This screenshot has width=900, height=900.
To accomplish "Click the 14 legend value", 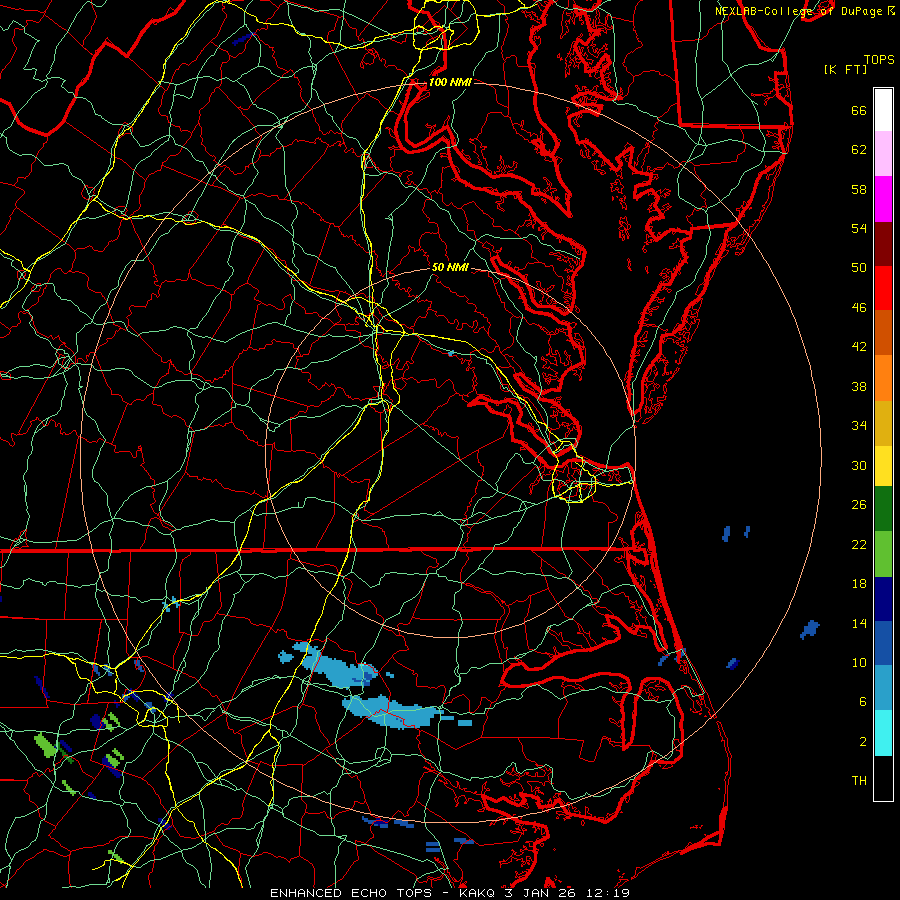I will pos(859,623).
